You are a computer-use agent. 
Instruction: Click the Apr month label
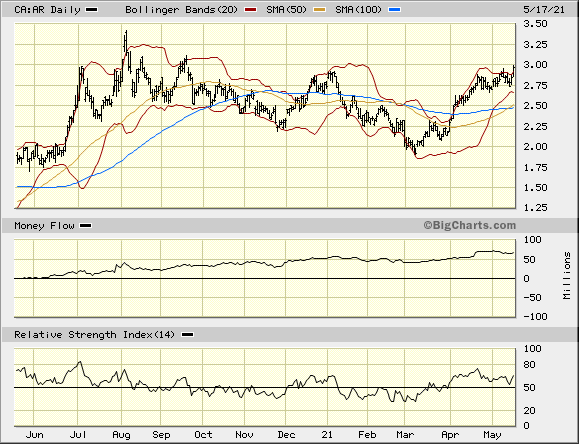click(x=450, y=435)
